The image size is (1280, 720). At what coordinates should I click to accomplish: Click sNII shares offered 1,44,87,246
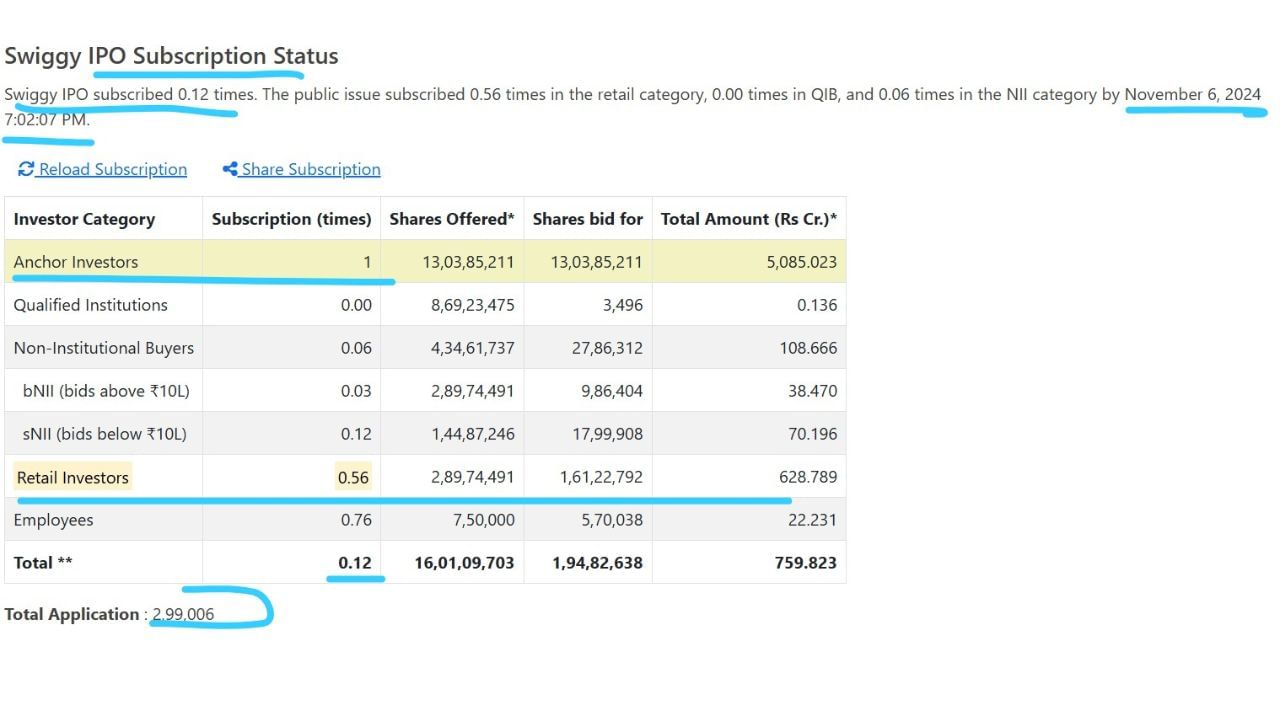pos(473,434)
